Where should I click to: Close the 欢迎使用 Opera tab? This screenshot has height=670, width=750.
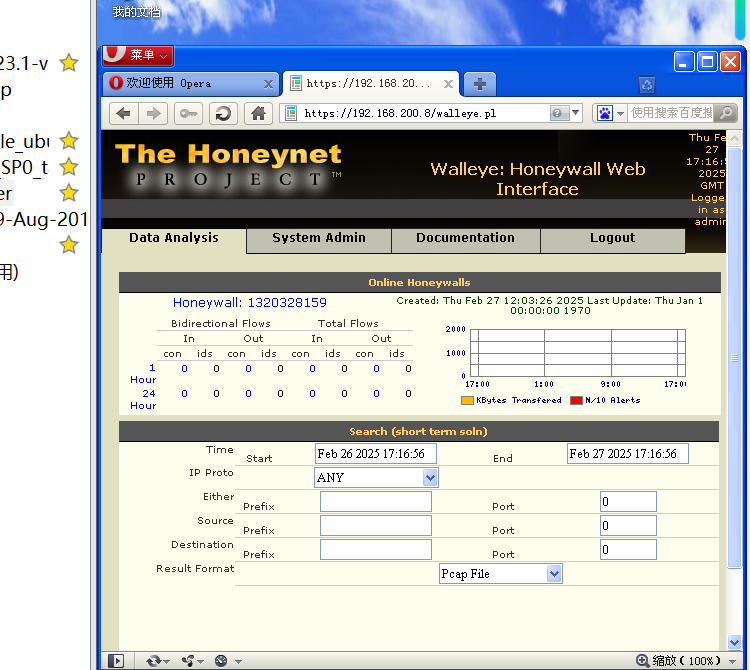pyautogui.click(x=268, y=84)
